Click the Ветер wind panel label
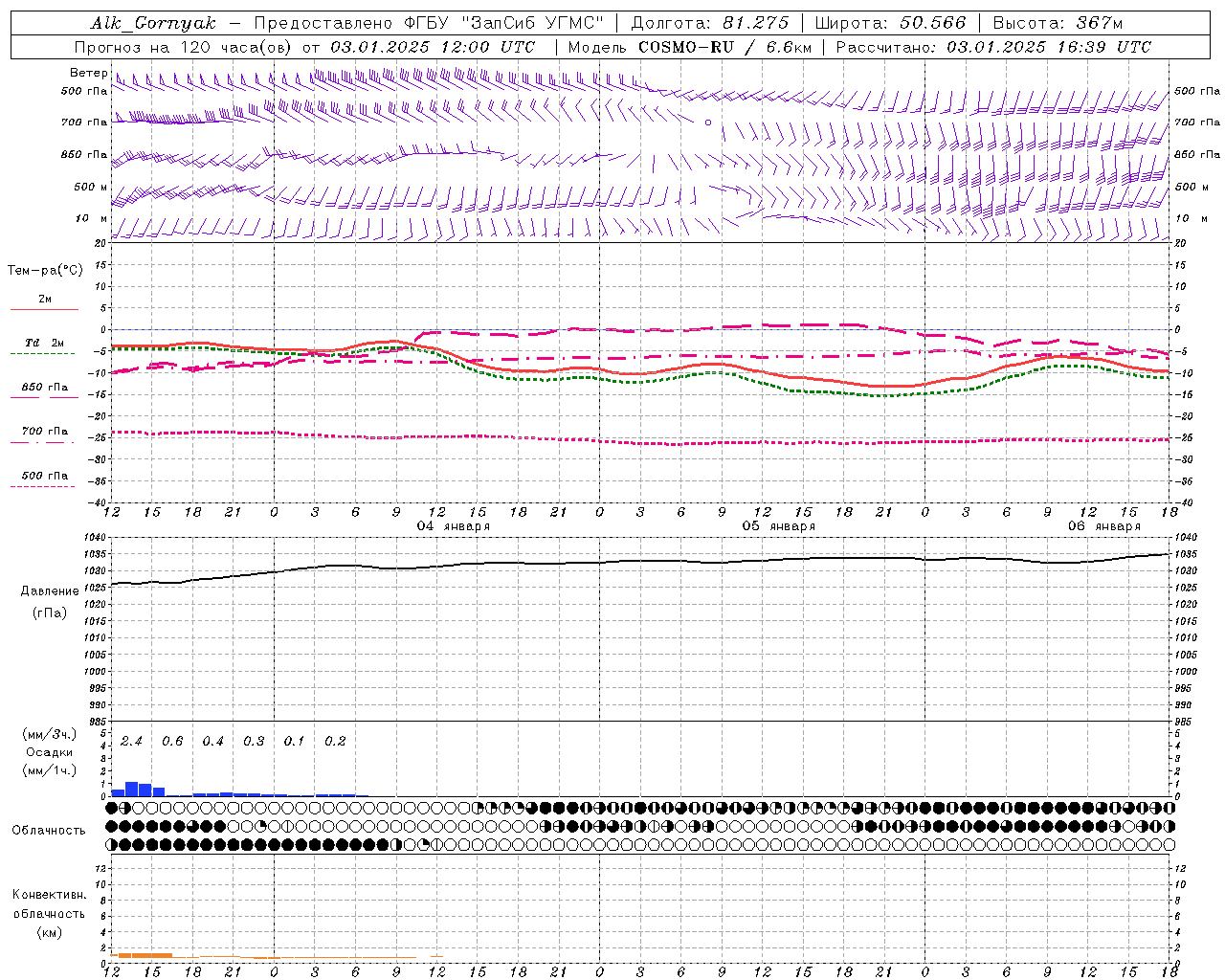This screenshot has height=980, width=1225. click(x=88, y=73)
